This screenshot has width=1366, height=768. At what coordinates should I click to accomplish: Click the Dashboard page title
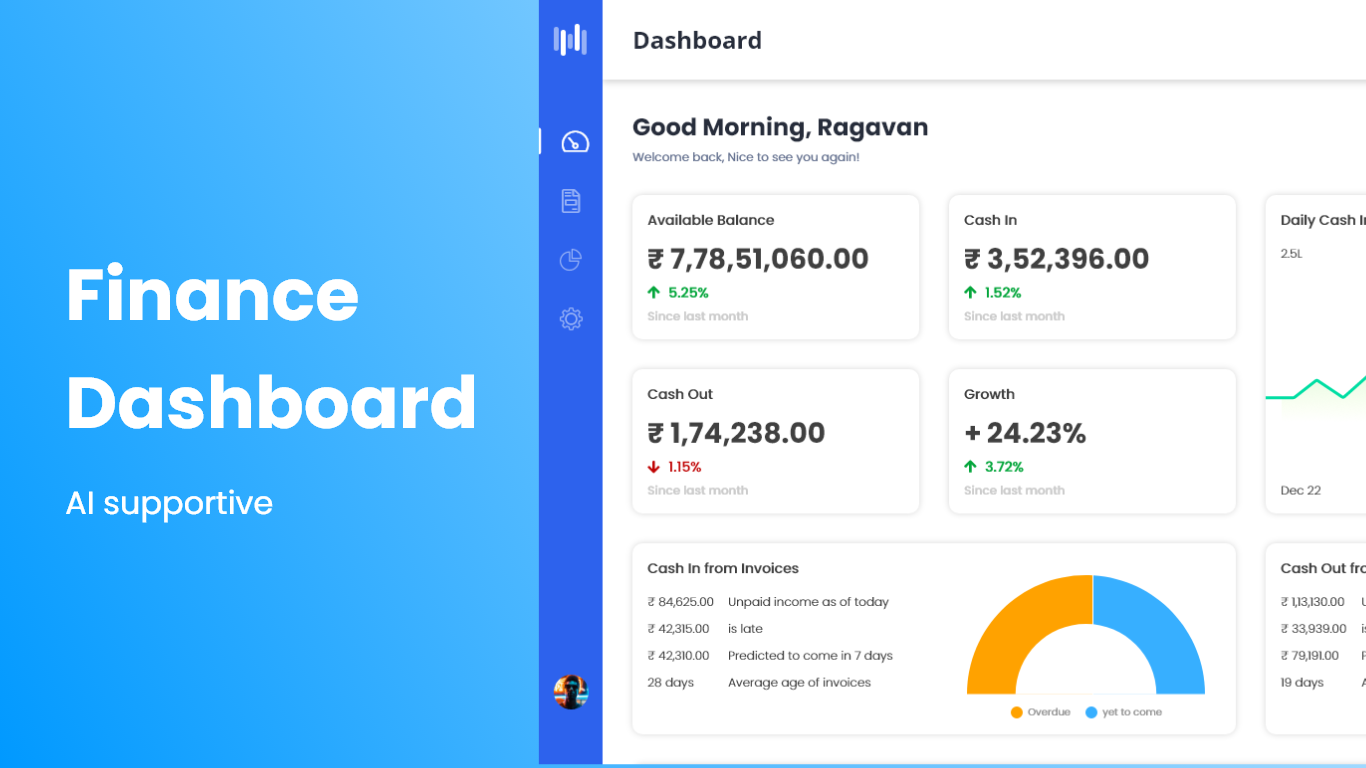coord(697,40)
